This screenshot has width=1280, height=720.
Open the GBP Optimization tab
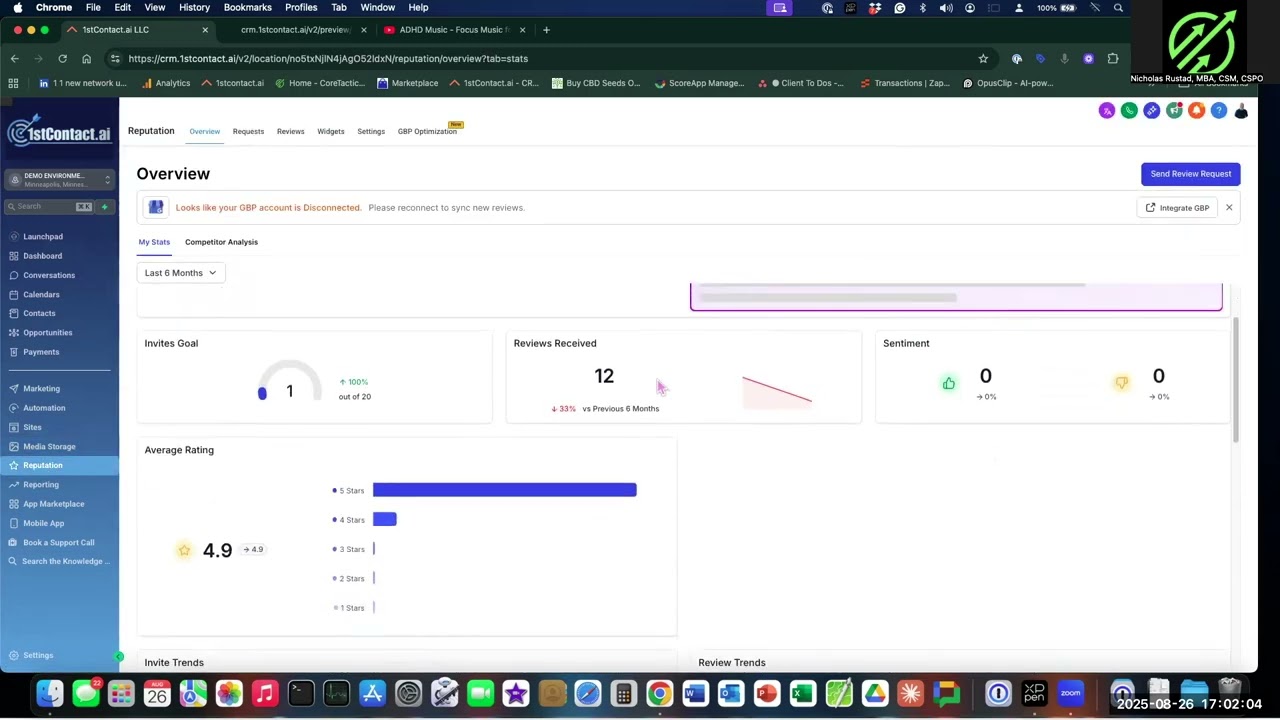pos(428,131)
